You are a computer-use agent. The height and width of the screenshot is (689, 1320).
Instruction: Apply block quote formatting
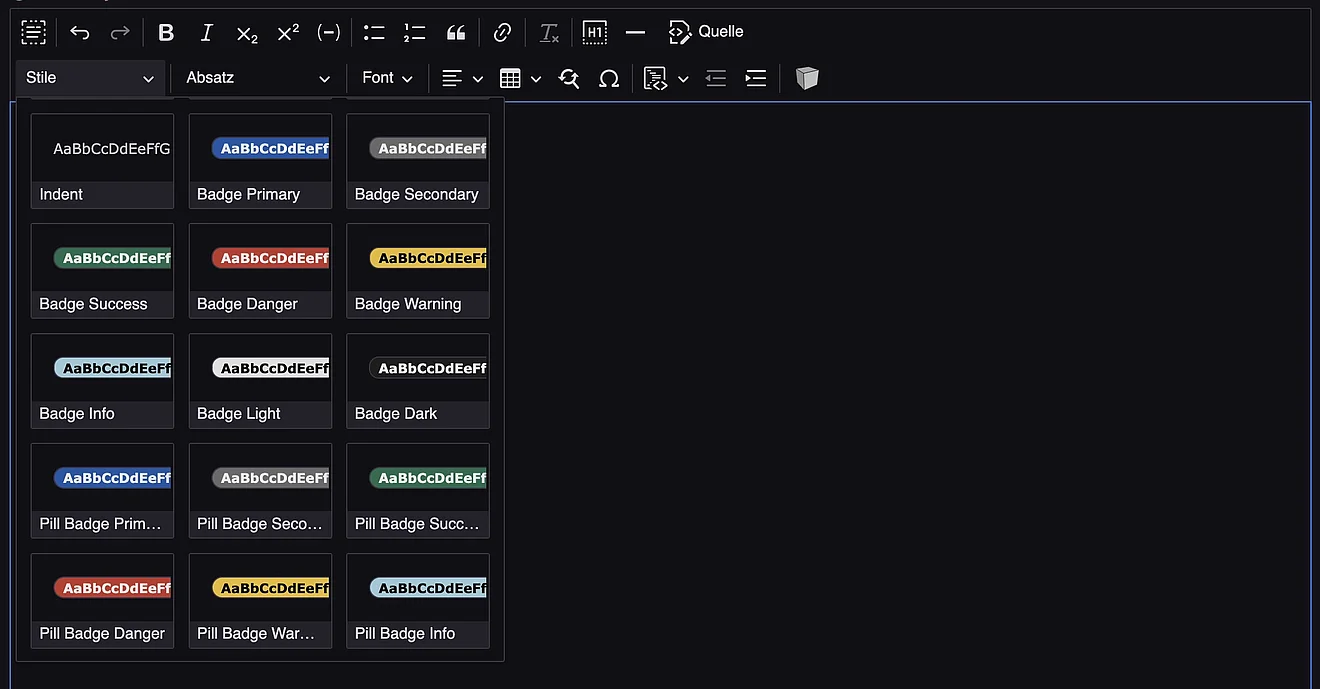tap(456, 33)
